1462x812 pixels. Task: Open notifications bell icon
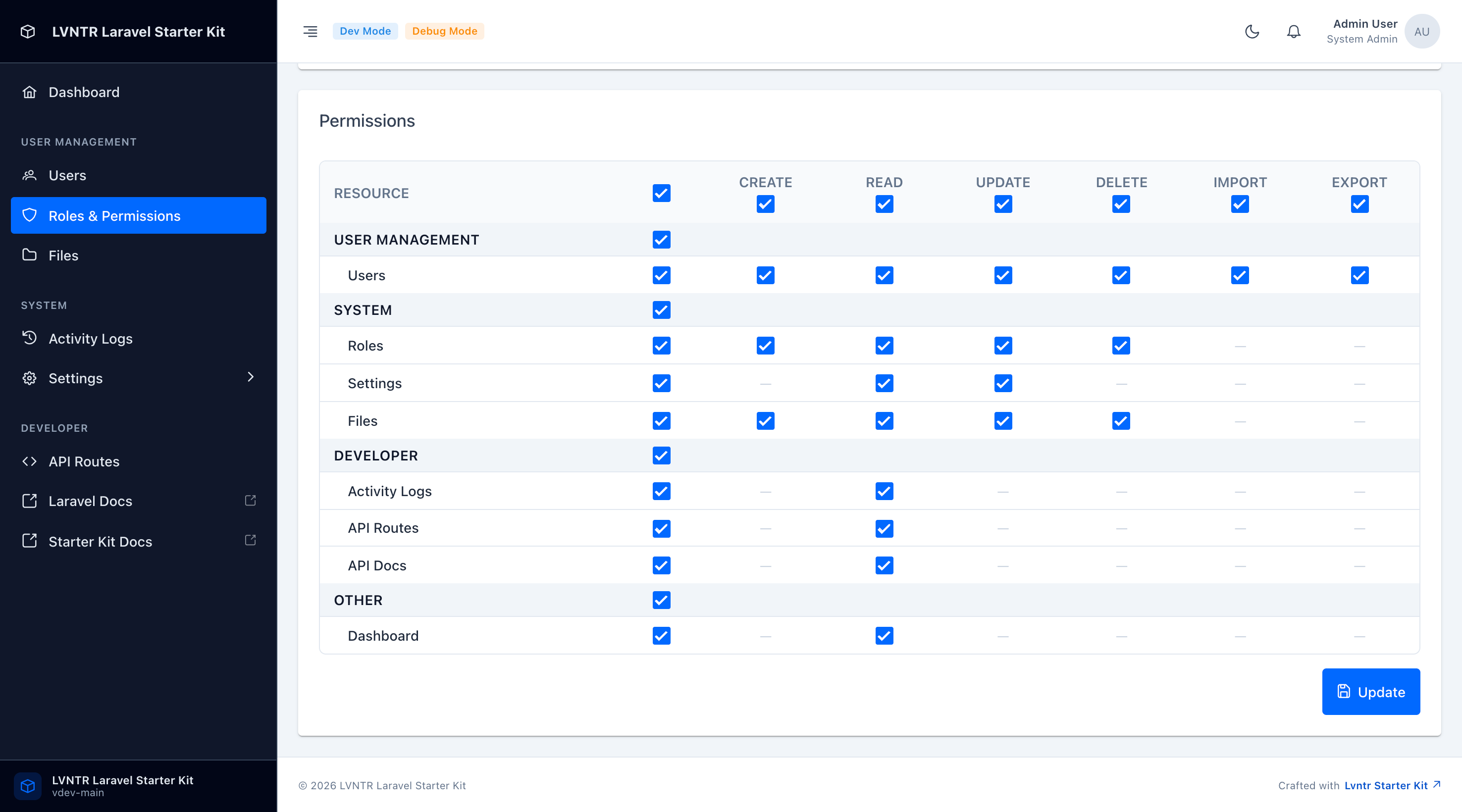point(1294,31)
